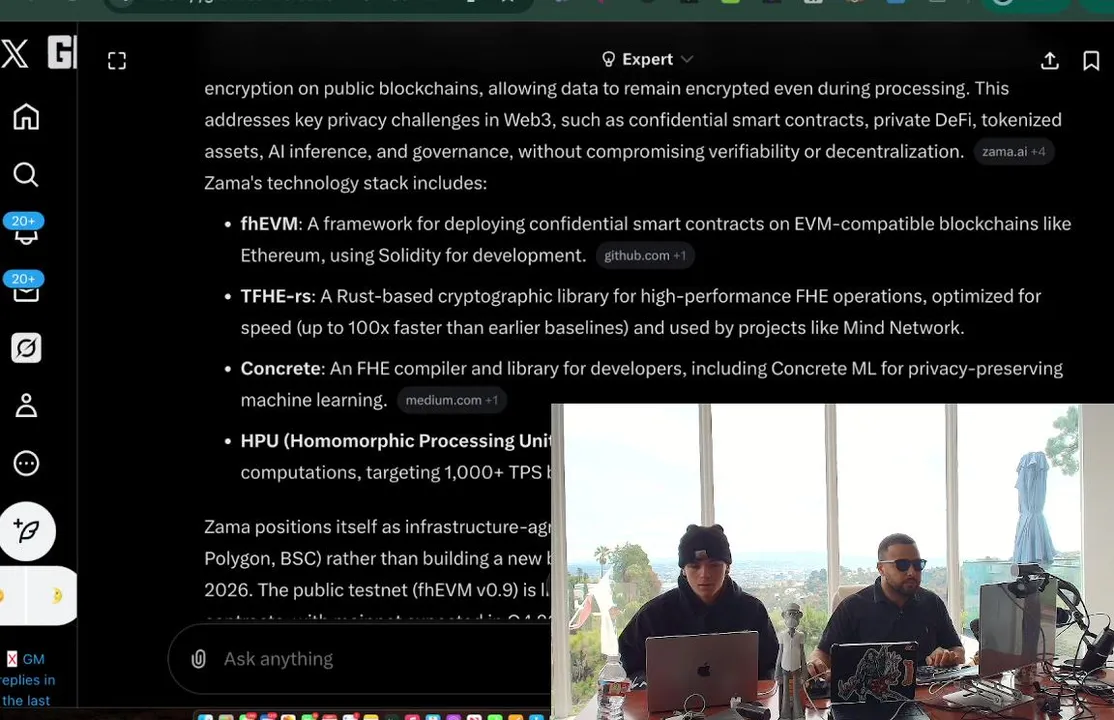Share this Grok conversation
Viewport: 1114px width, 720px height.
pyautogui.click(x=1050, y=60)
